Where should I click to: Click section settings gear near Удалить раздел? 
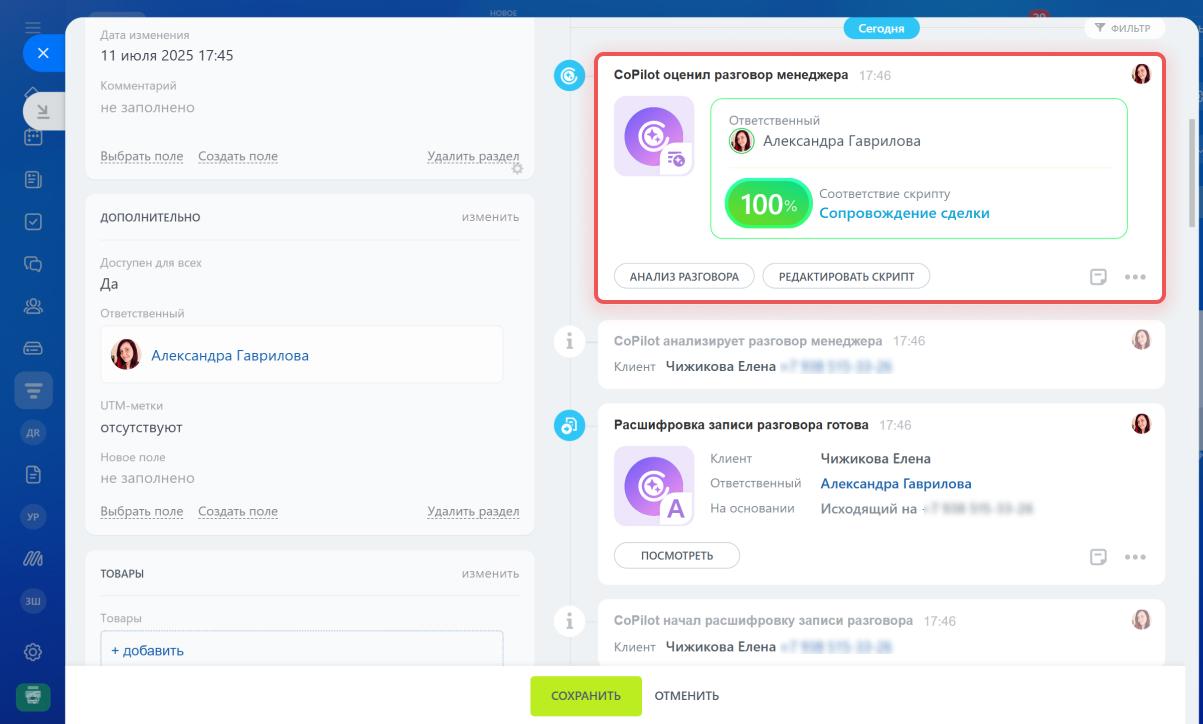tap(517, 169)
